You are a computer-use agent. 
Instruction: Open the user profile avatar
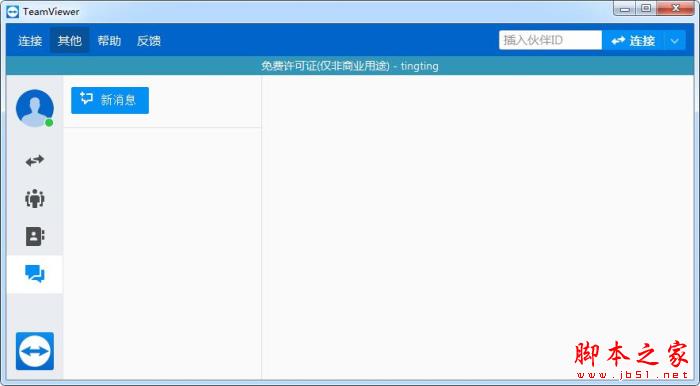[x=34, y=108]
